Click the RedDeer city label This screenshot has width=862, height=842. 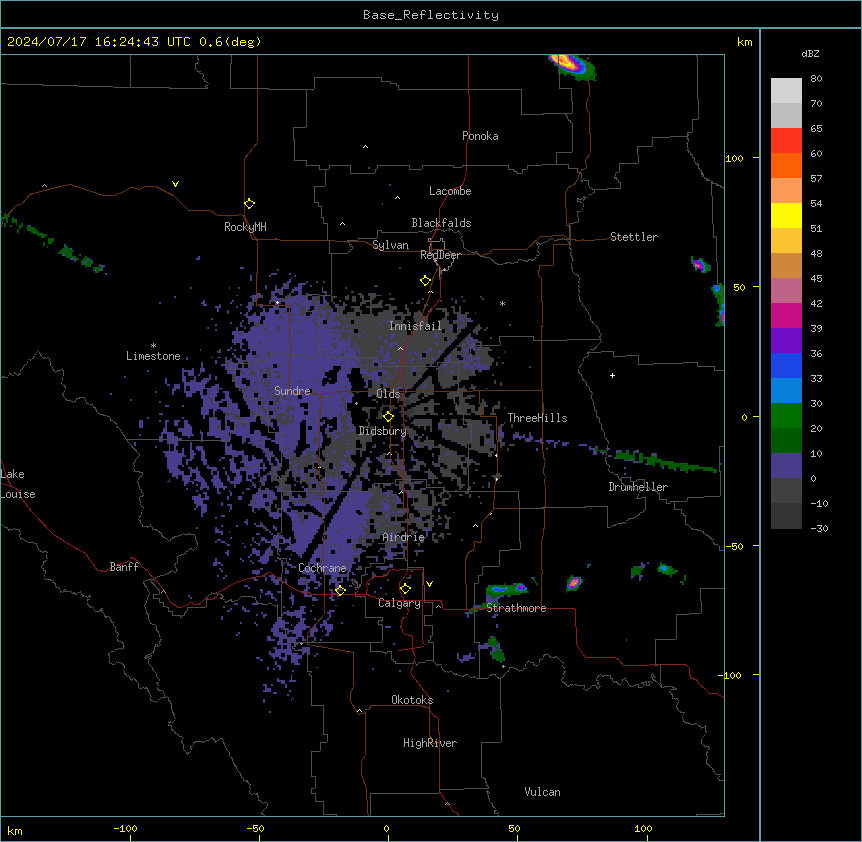pos(440,255)
